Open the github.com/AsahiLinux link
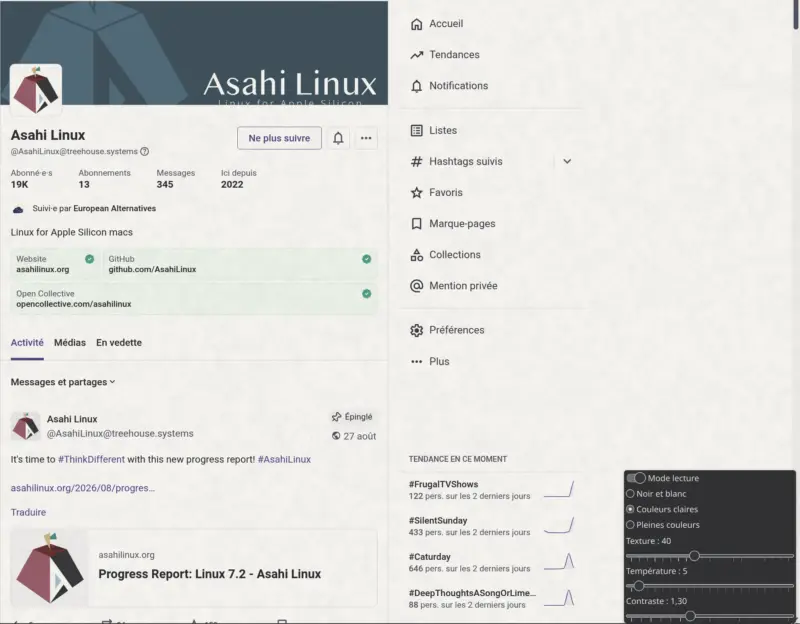800x624 pixels. coord(152,269)
